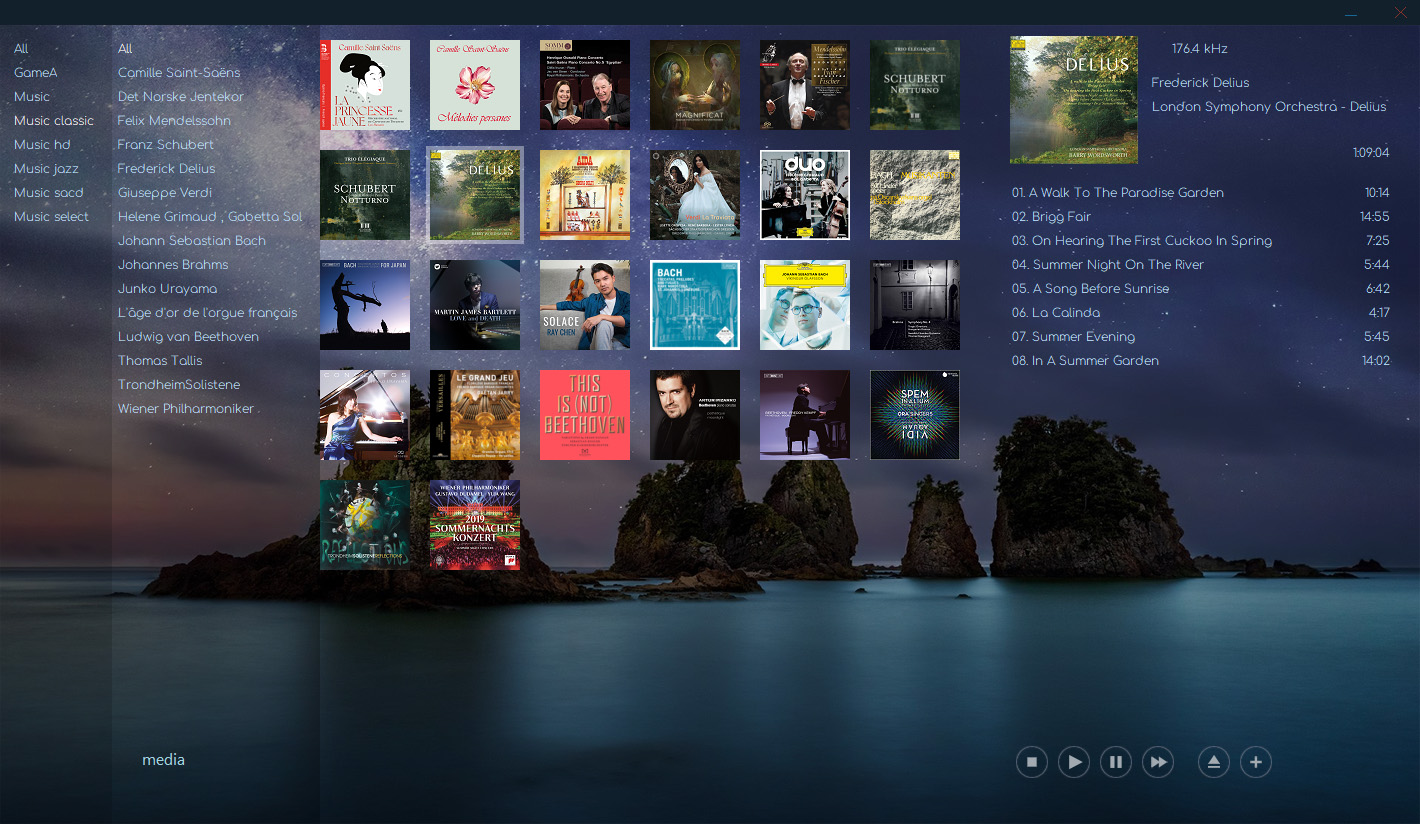
Task: Open the This Is (Not) Beethoven album
Action: click(x=585, y=415)
